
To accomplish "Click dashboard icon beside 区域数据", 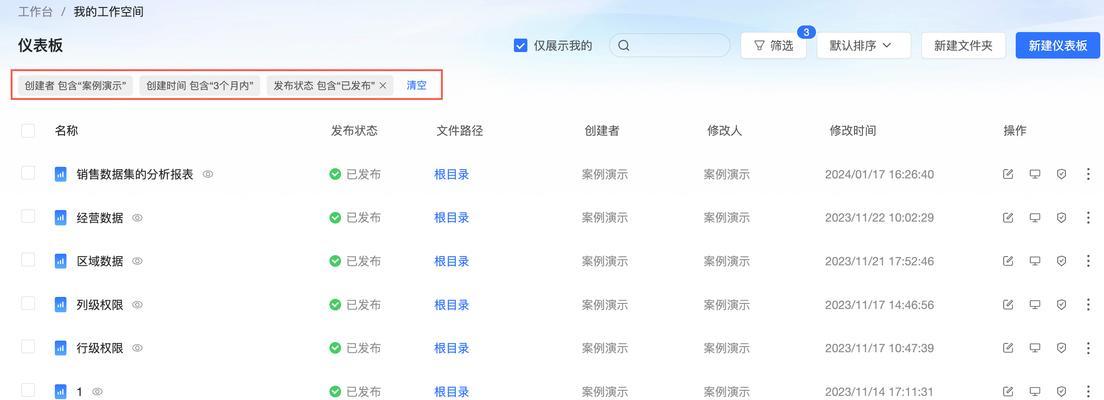I will (61, 261).
